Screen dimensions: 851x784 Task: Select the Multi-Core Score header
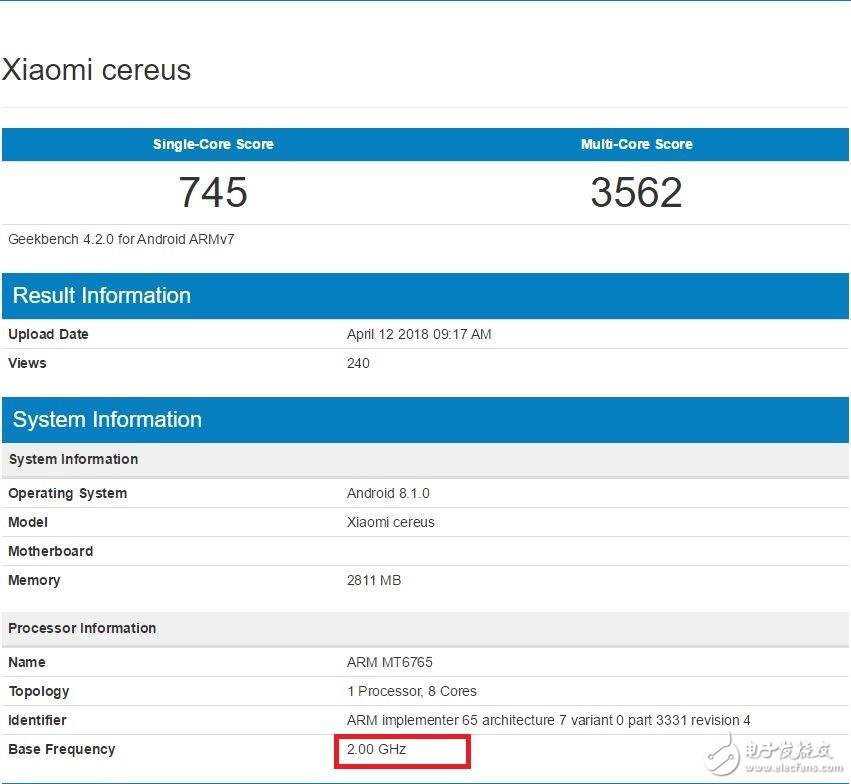point(636,144)
